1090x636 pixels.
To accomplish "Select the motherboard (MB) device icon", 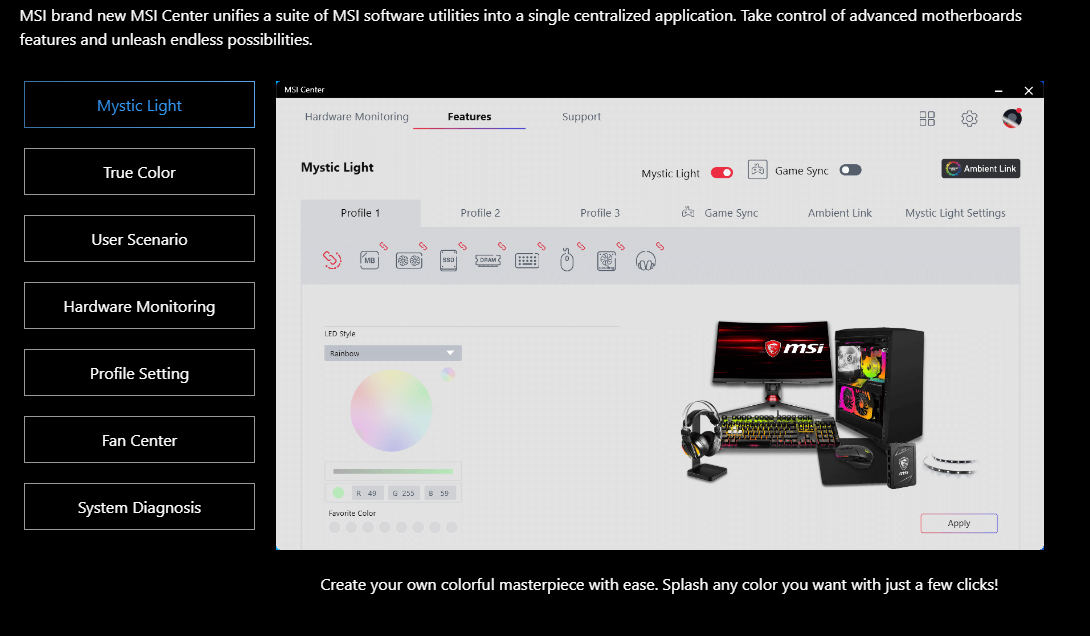I will click(x=370, y=260).
